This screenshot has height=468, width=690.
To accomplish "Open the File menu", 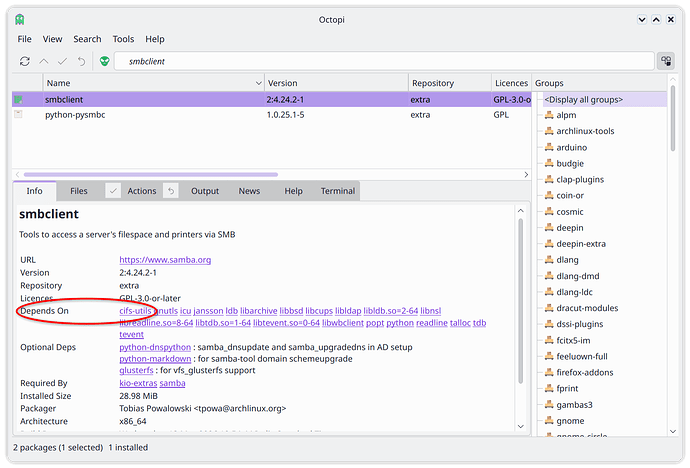I will pos(24,39).
